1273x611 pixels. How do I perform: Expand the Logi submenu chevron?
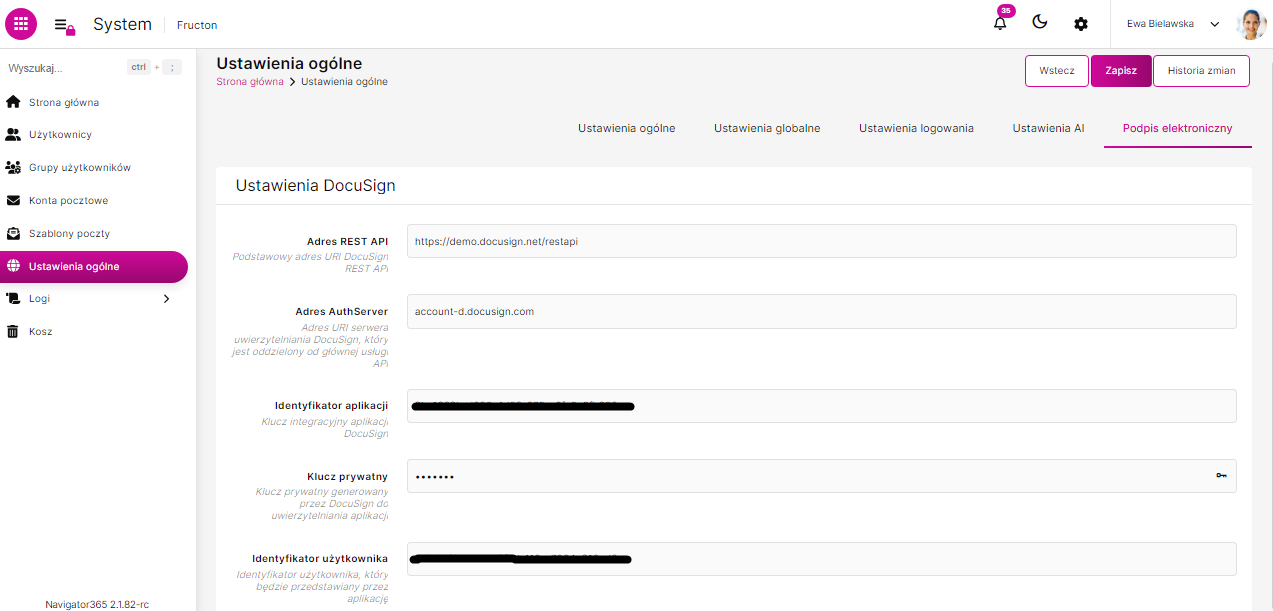click(166, 298)
